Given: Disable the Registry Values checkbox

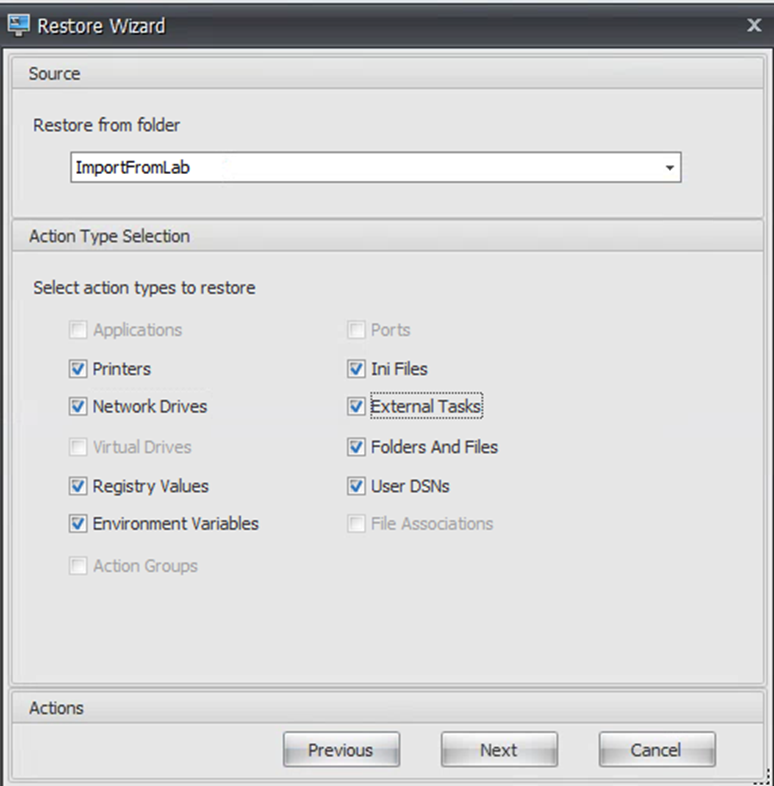Looking at the screenshot, I should [x=78, y=486].
